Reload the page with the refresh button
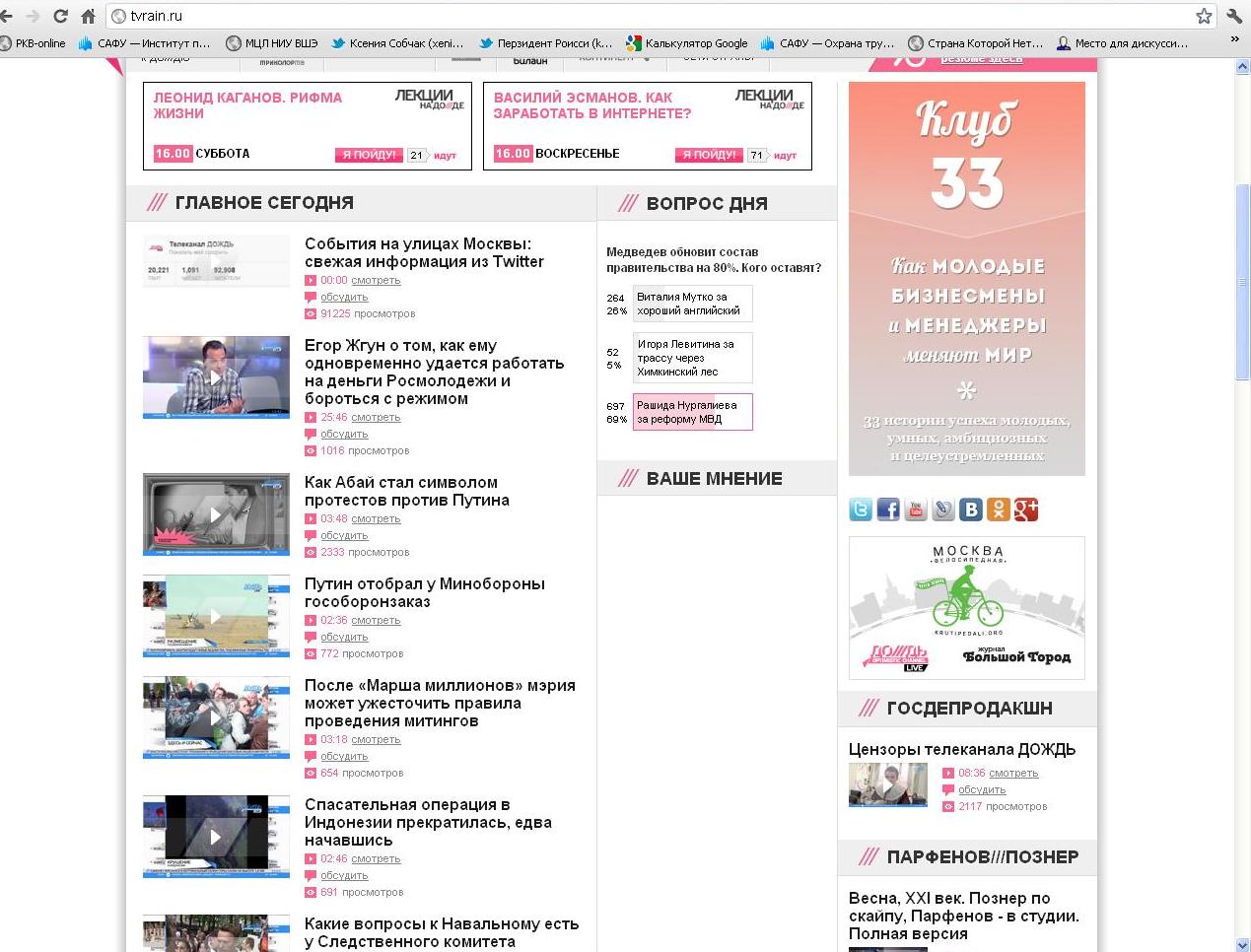The width and height of the screenshot is (1251, 952). click(61, 16)
